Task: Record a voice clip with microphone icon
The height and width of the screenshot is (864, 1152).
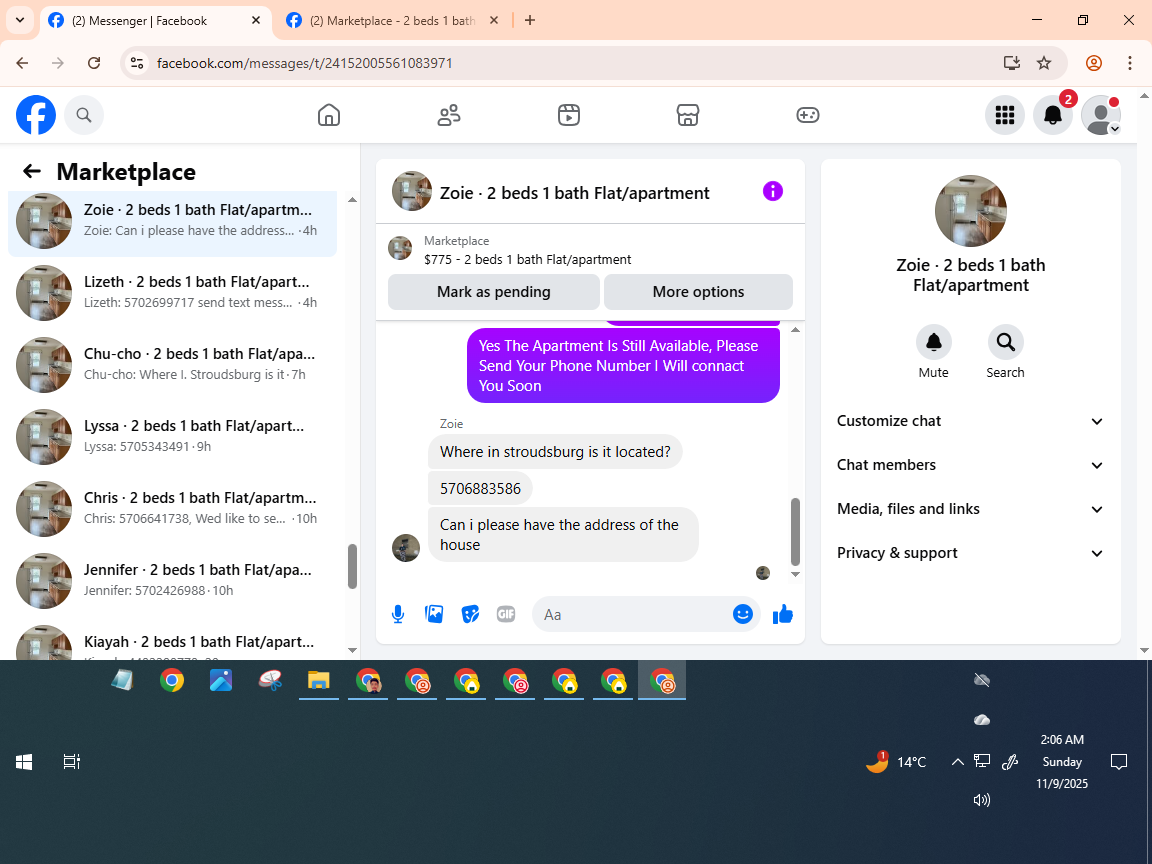Action: 397,614
